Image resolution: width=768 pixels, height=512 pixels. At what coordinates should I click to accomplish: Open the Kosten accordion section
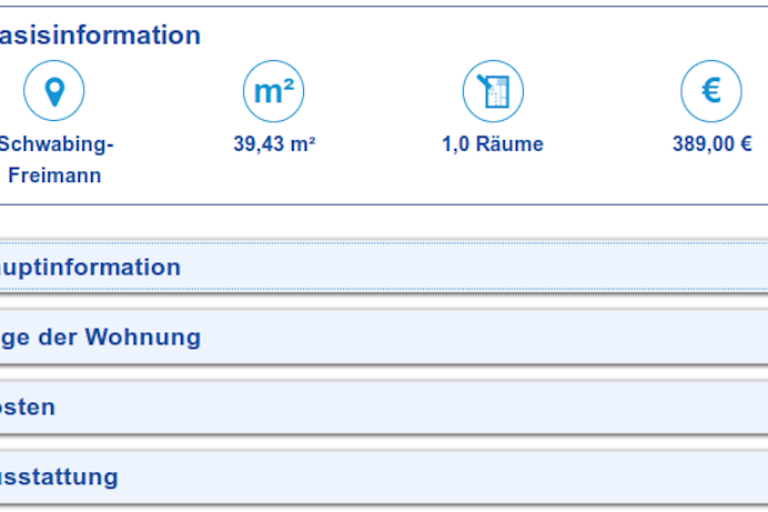28,407
